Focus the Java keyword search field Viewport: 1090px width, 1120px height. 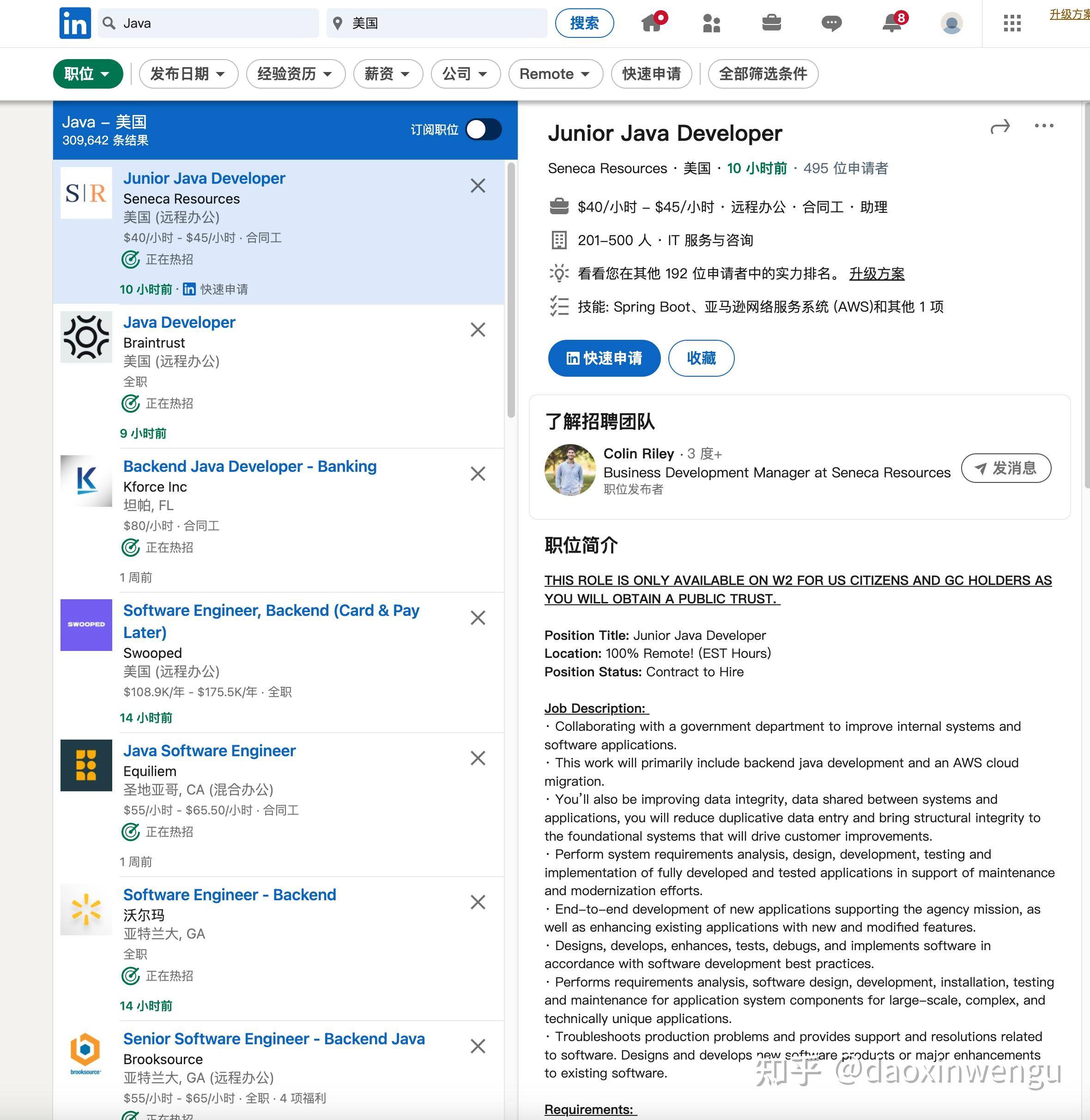[x=208, y=23]
